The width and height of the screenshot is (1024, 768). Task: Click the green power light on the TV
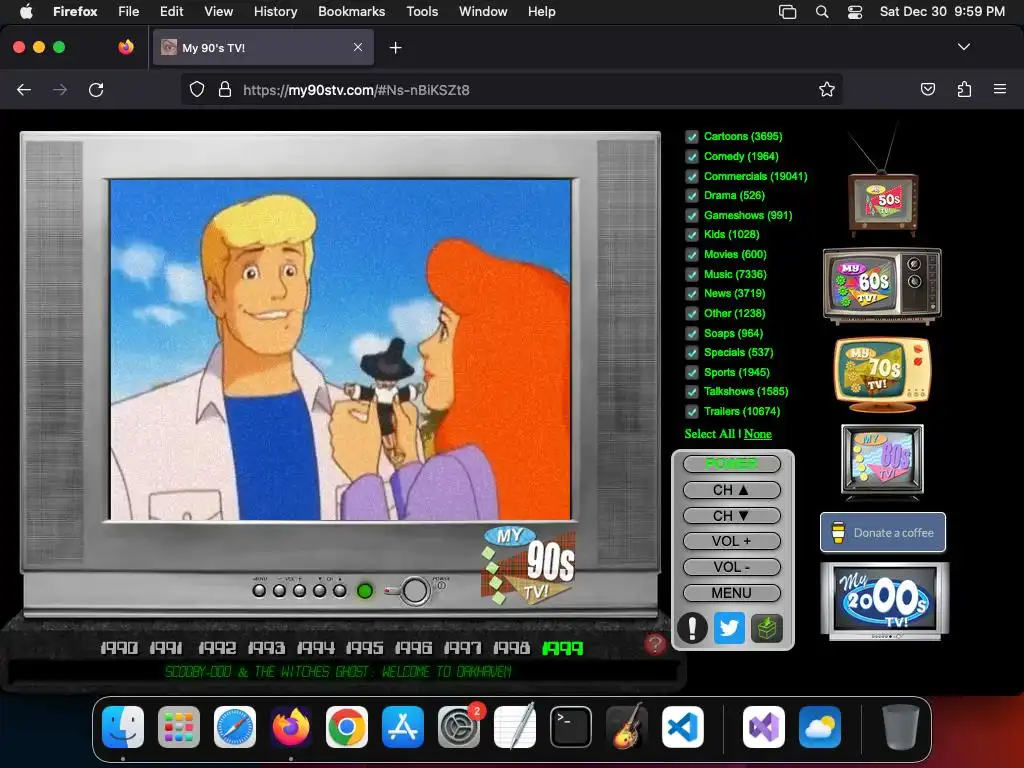click(x=365, y=591)
